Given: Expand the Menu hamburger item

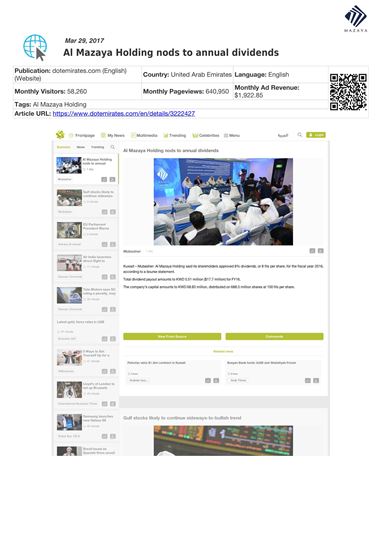Looking at the screenshot, I should (232, 135).
